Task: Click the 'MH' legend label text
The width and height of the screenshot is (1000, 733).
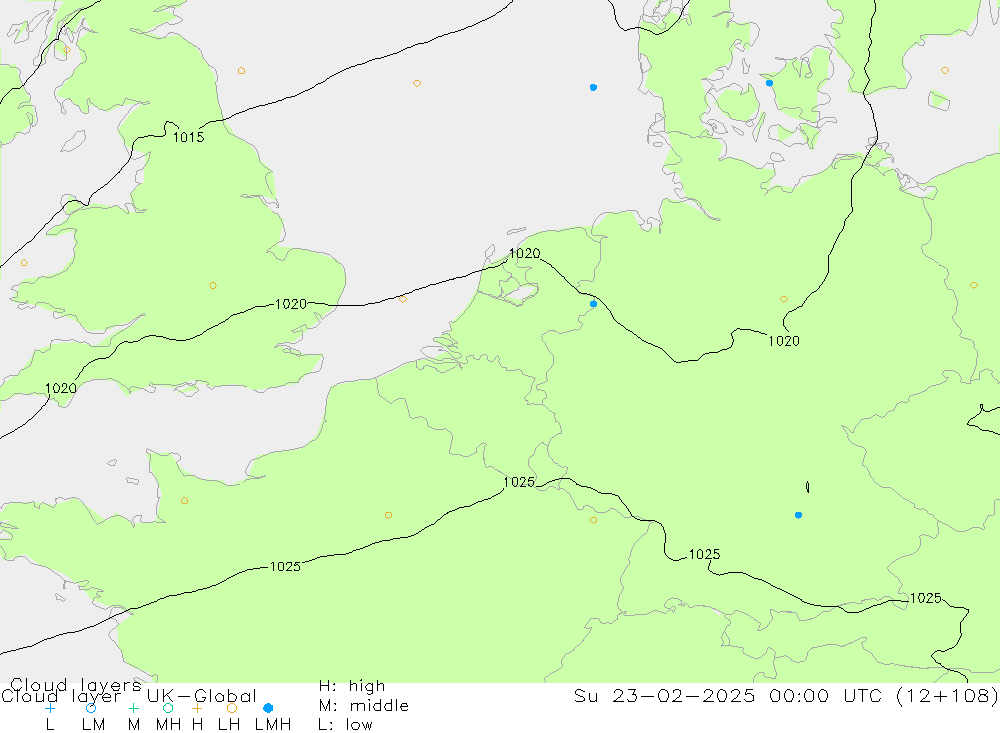Action: click(168, 725)
